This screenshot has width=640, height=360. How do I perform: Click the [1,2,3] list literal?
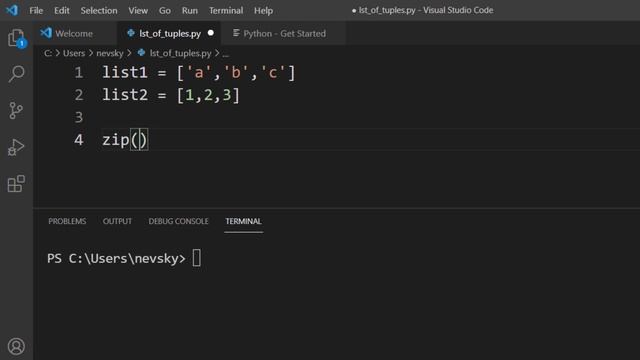[208, 95]
